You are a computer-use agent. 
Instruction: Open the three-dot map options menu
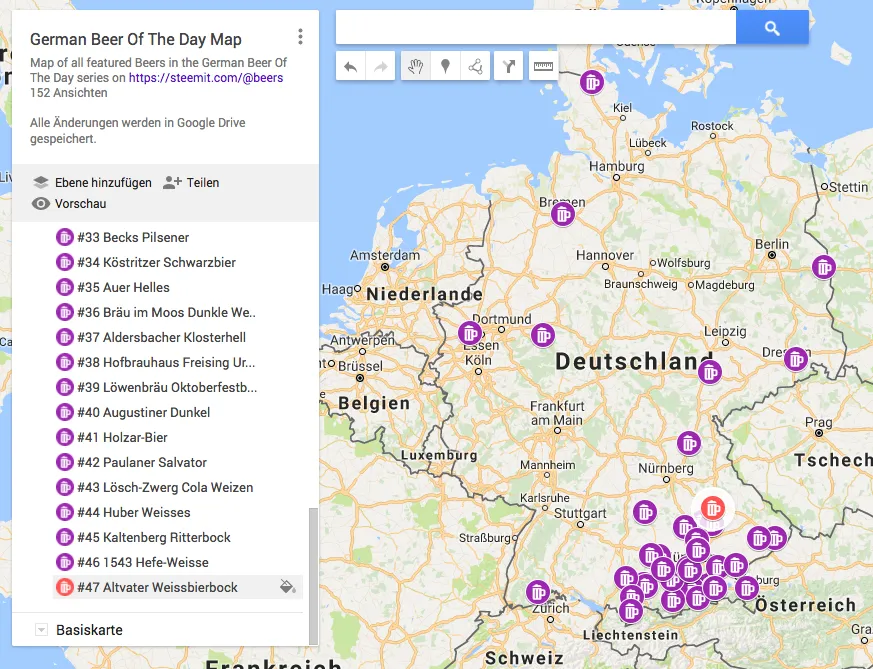(300, 37)
